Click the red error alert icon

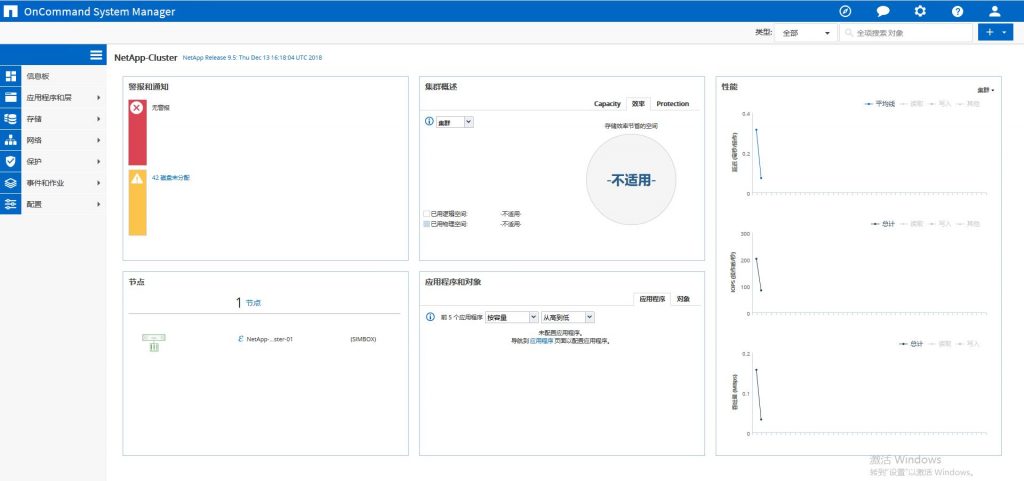coord(136,108)
